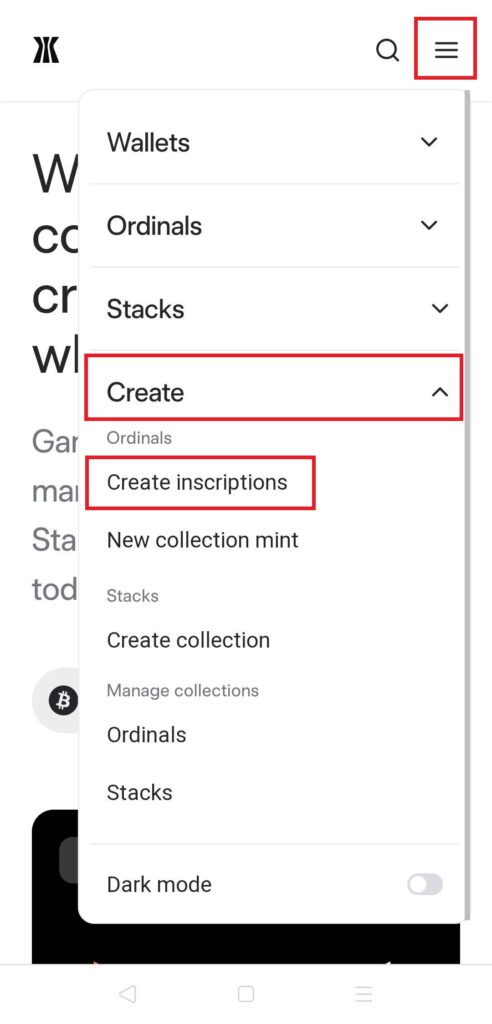Expand the Ordinals section chevron
The image size is (492, 1024).
click(x=429, y=225)
